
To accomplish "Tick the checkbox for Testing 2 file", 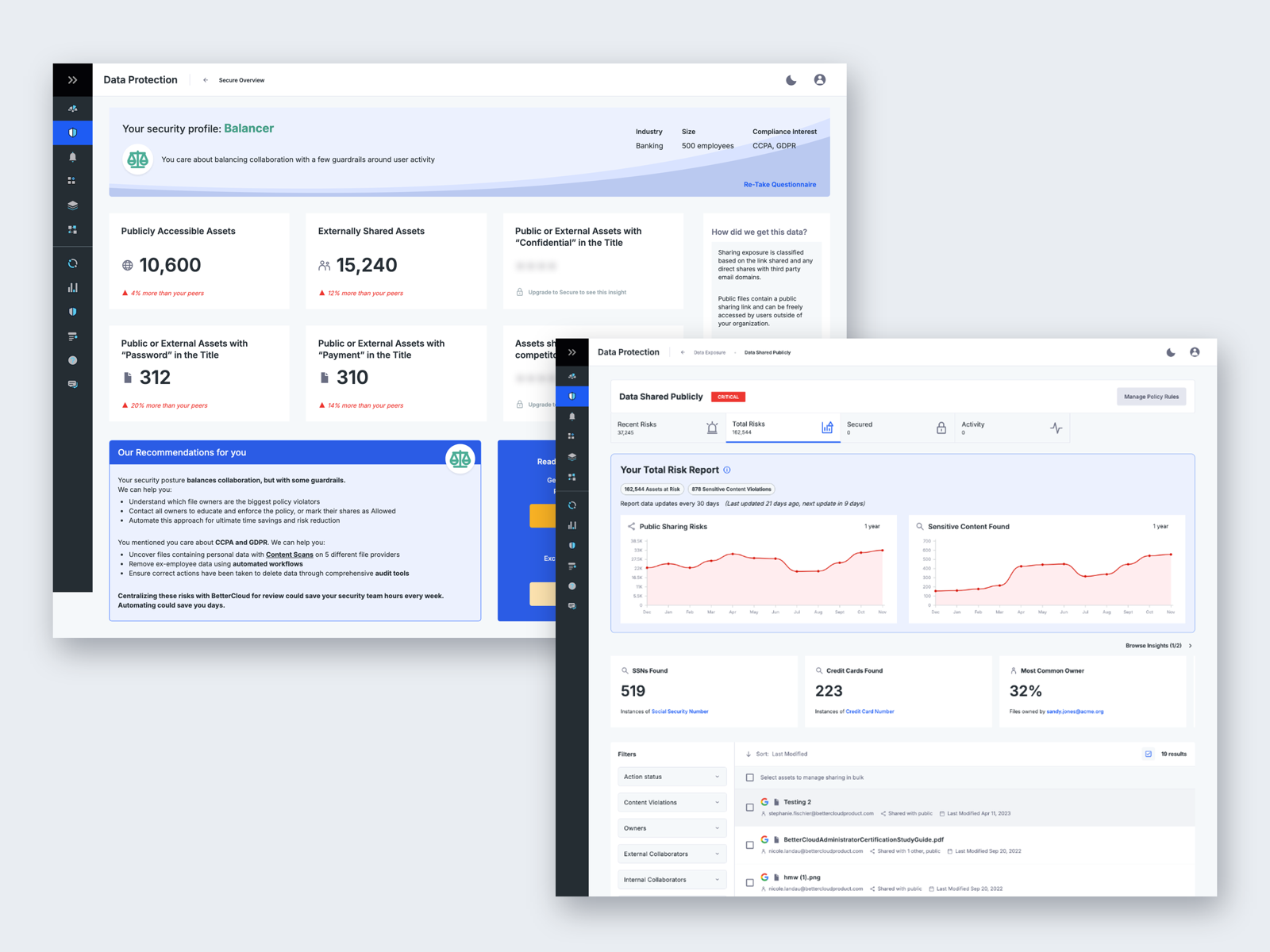I will [x=750, y=808].
